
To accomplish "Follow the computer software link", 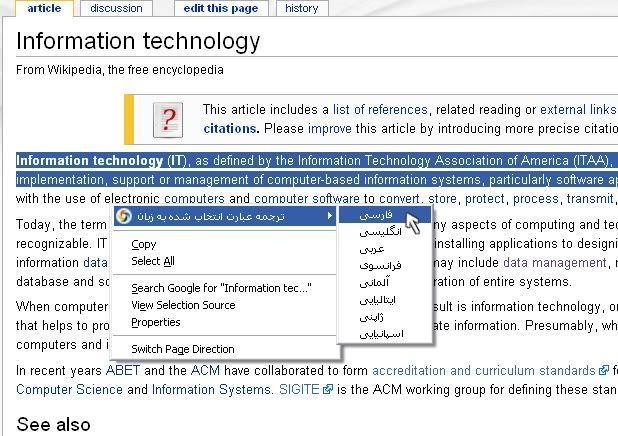I will pos(307,198).
